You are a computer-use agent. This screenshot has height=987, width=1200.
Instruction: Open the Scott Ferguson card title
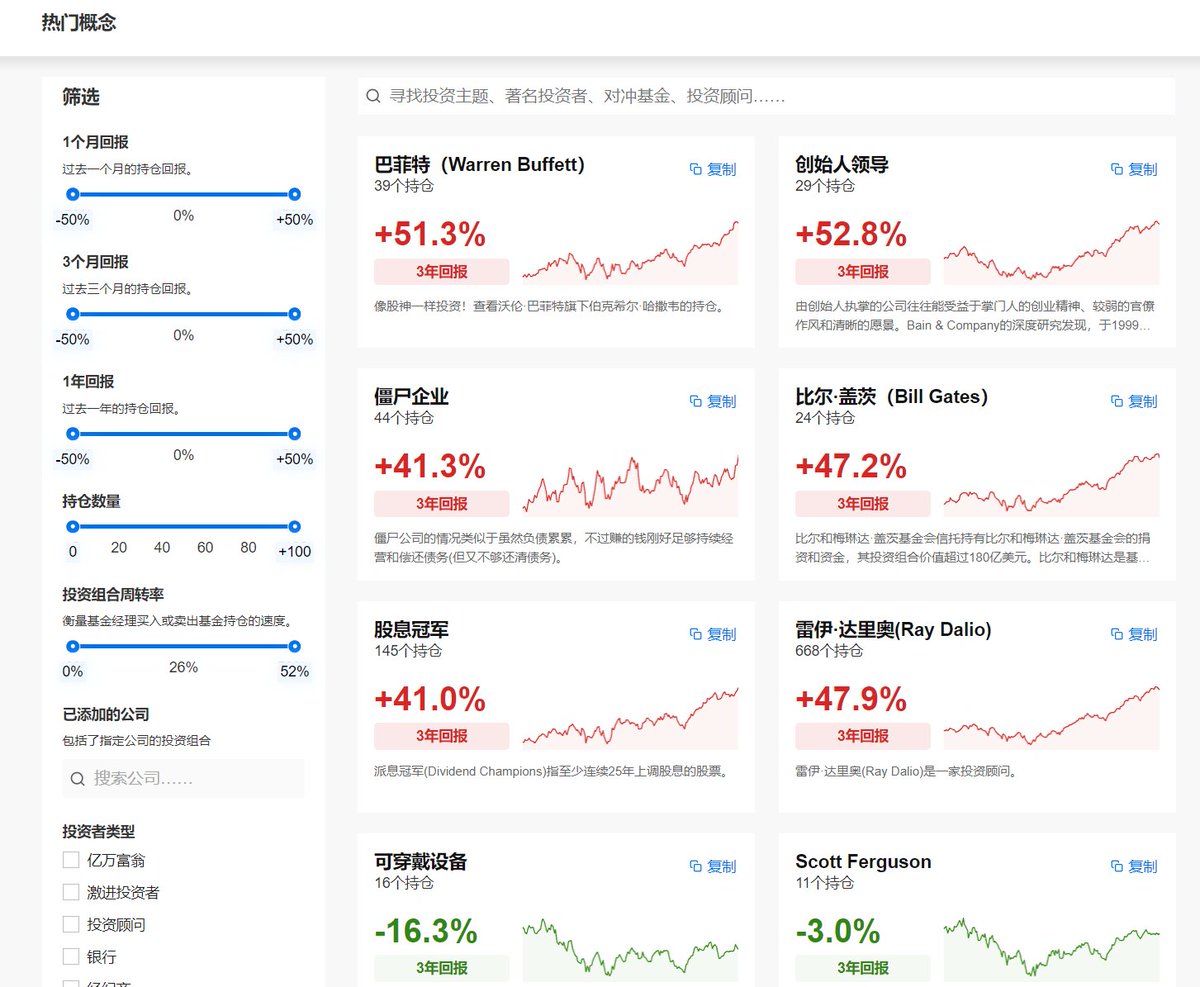(x=863, y=861)
